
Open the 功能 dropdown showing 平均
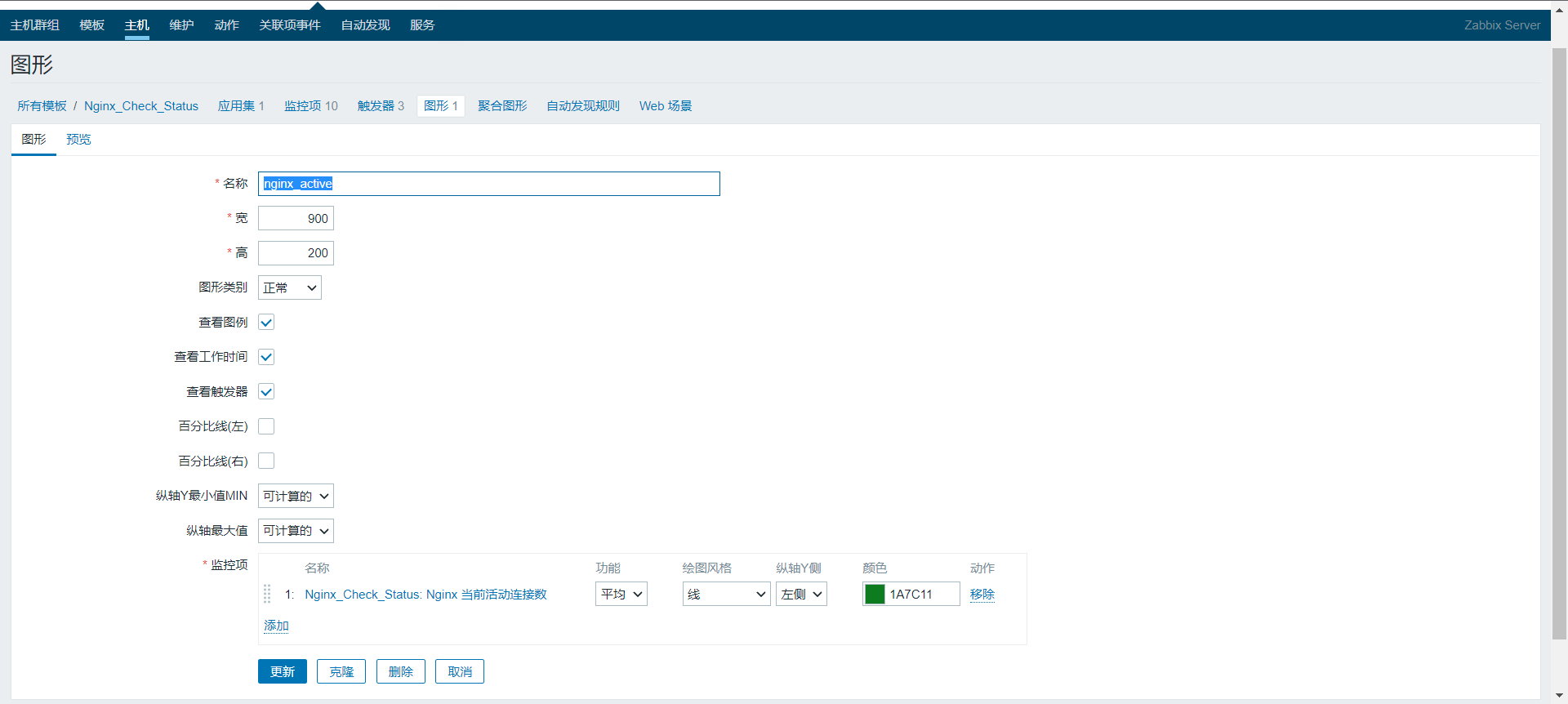coord(621,594)
